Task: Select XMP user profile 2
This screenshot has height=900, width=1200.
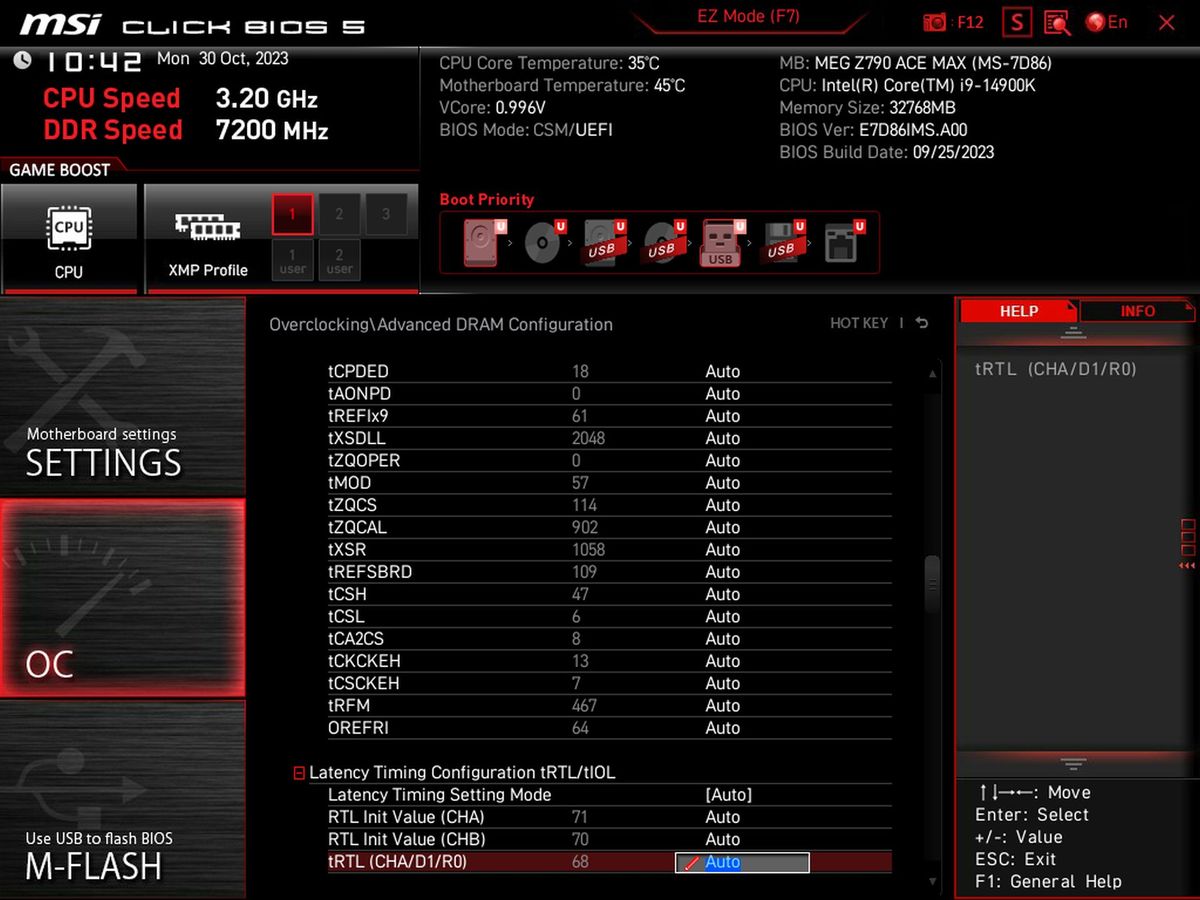Action: pyautogui.click(x=339, y=260)
